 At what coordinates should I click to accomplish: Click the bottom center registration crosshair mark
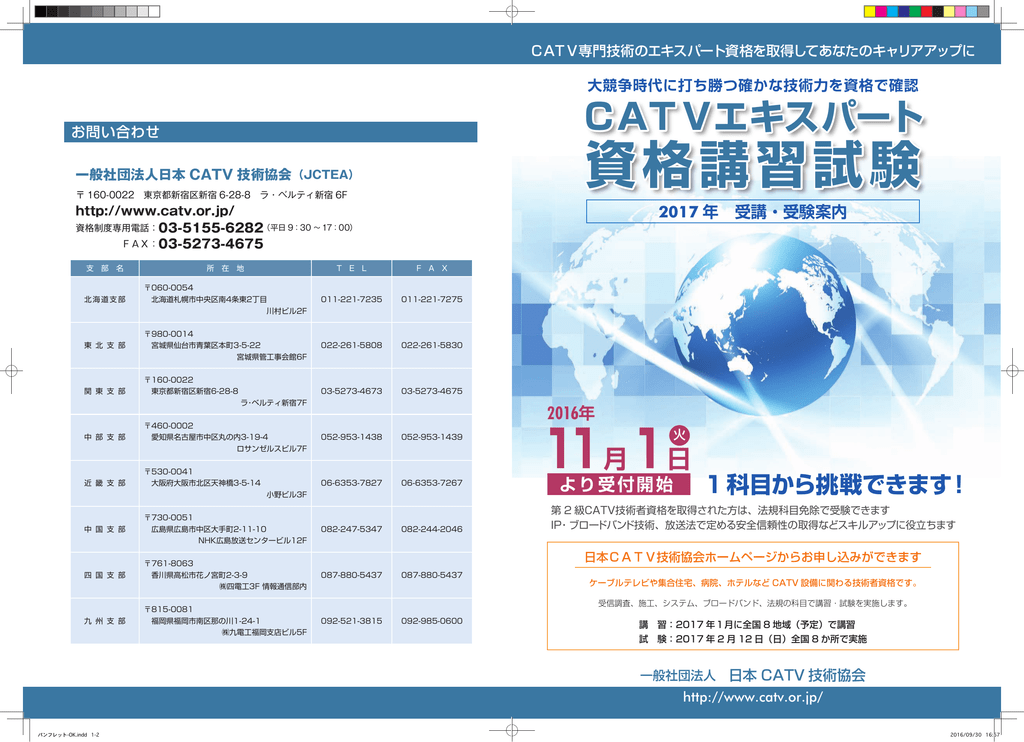512,730
